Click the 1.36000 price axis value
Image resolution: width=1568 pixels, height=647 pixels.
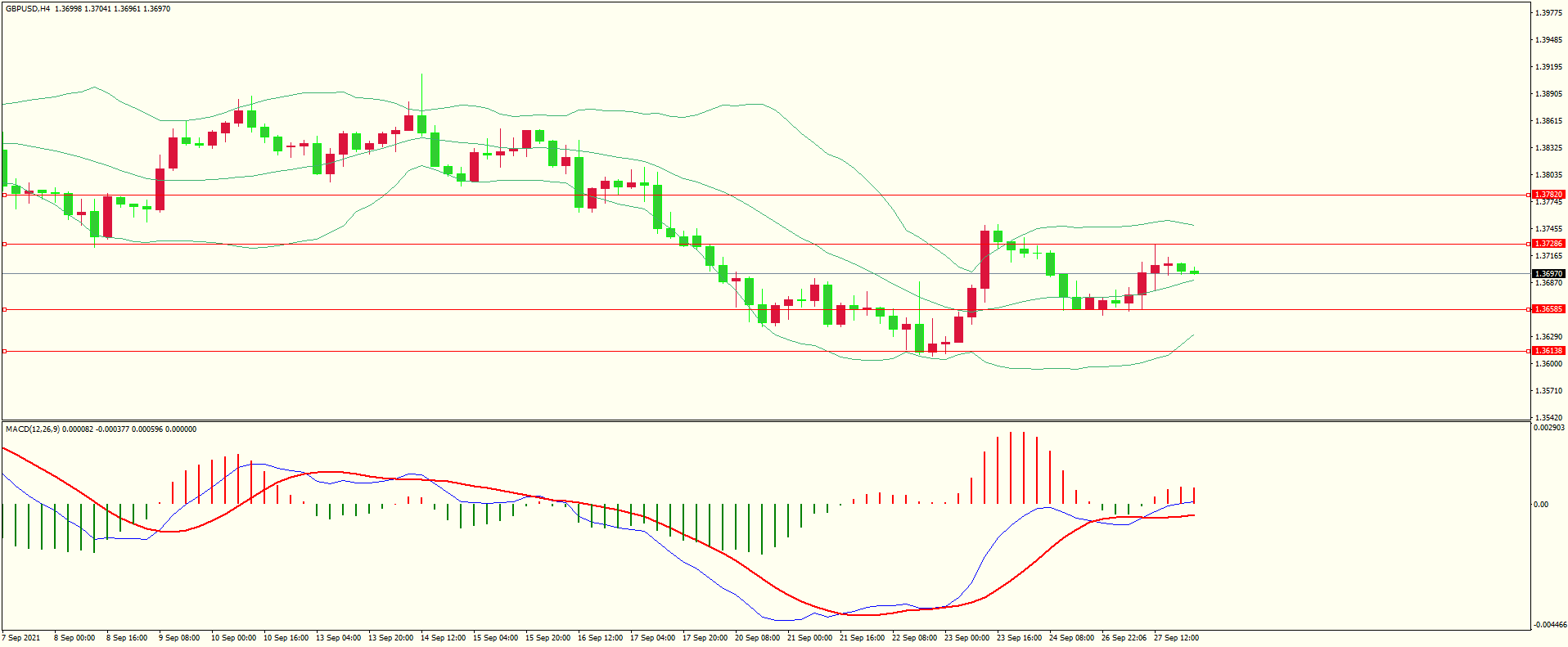tap(1549, 364)
